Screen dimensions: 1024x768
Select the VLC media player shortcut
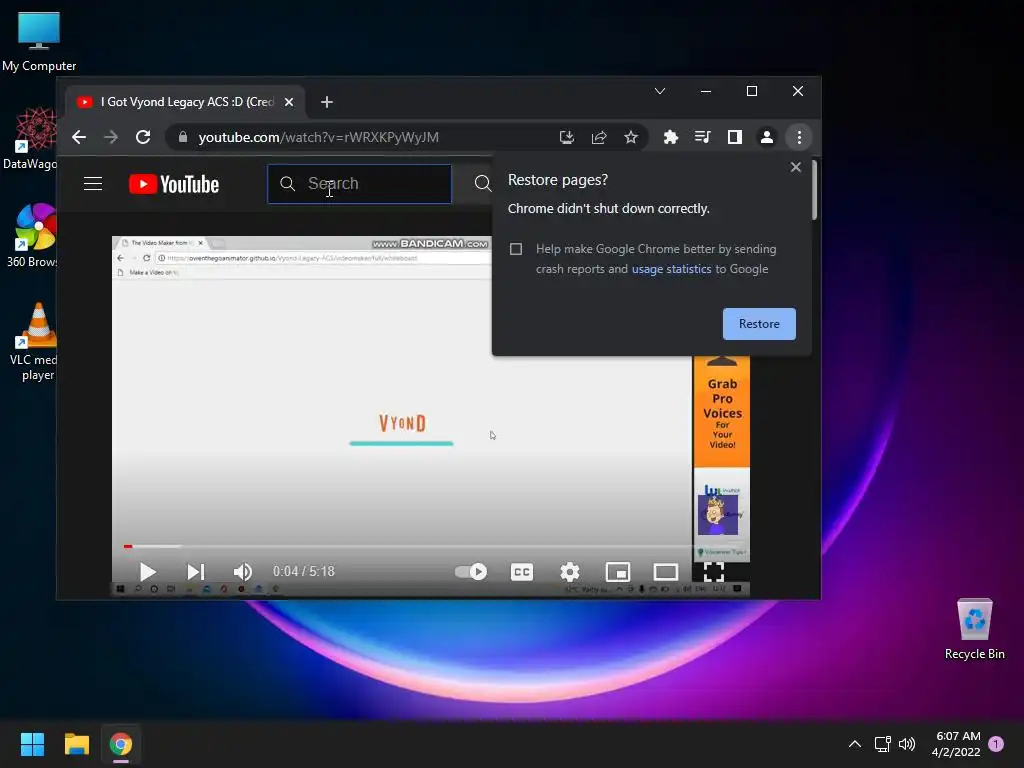click(34, 341)
